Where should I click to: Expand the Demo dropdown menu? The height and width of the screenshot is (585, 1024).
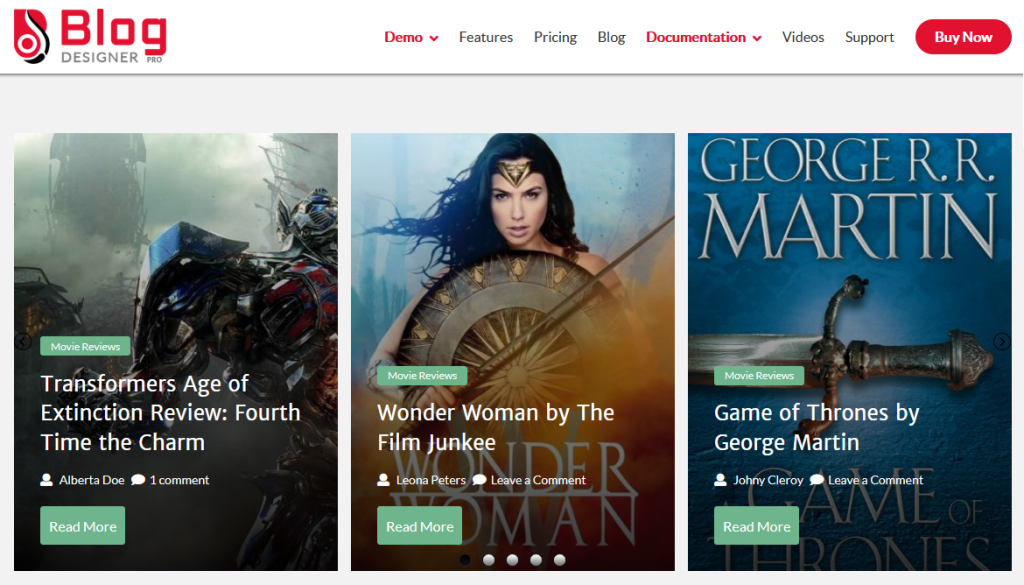point(411,37)
